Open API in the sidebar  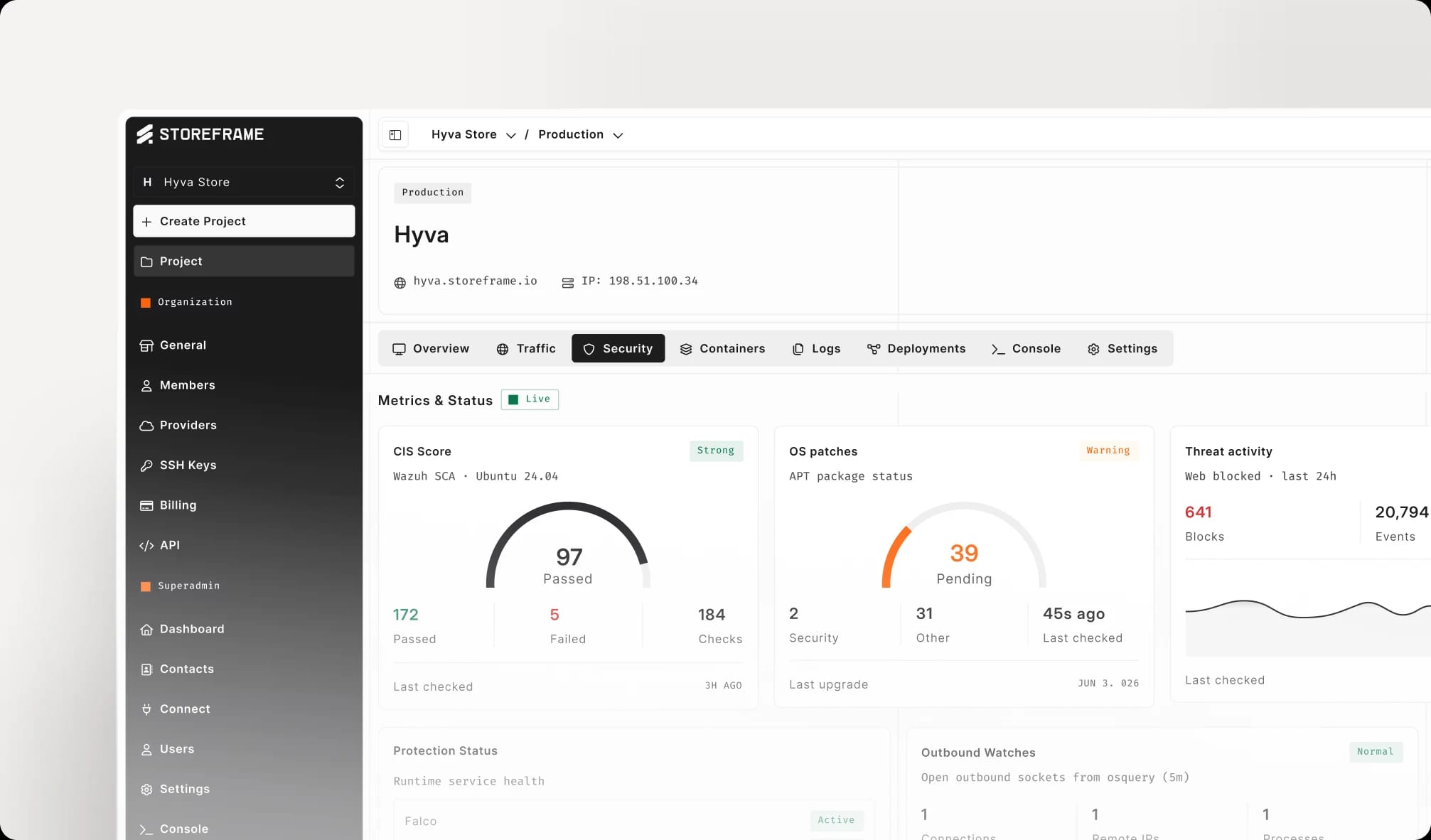tap(244, 545)
